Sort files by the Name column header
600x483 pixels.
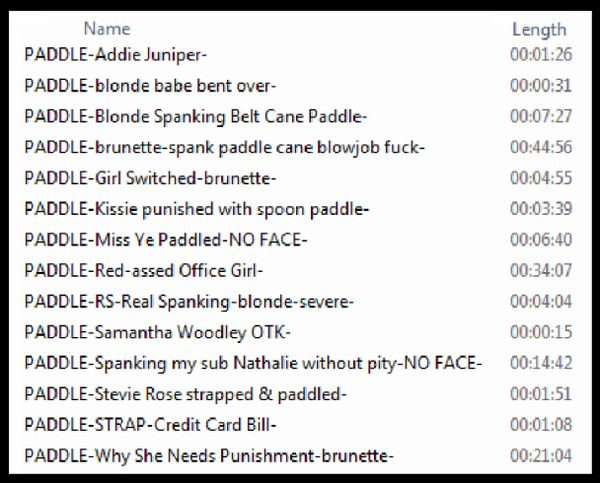point(107,29)
